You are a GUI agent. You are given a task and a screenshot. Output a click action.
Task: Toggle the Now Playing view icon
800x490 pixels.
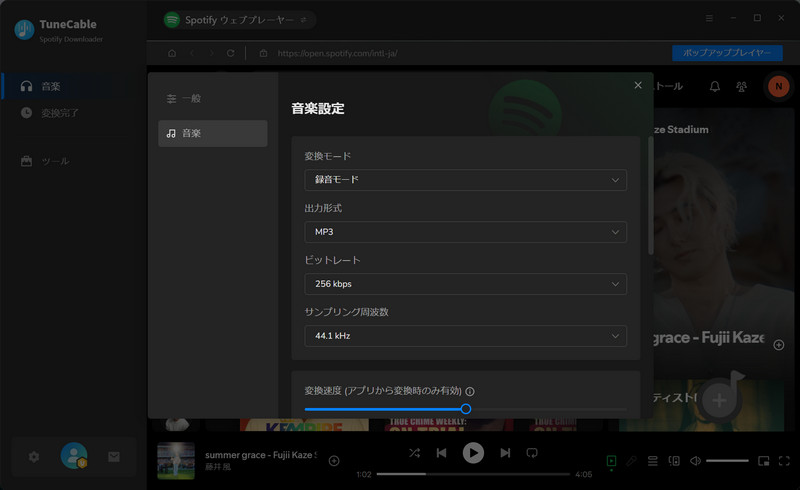point(611,461)
